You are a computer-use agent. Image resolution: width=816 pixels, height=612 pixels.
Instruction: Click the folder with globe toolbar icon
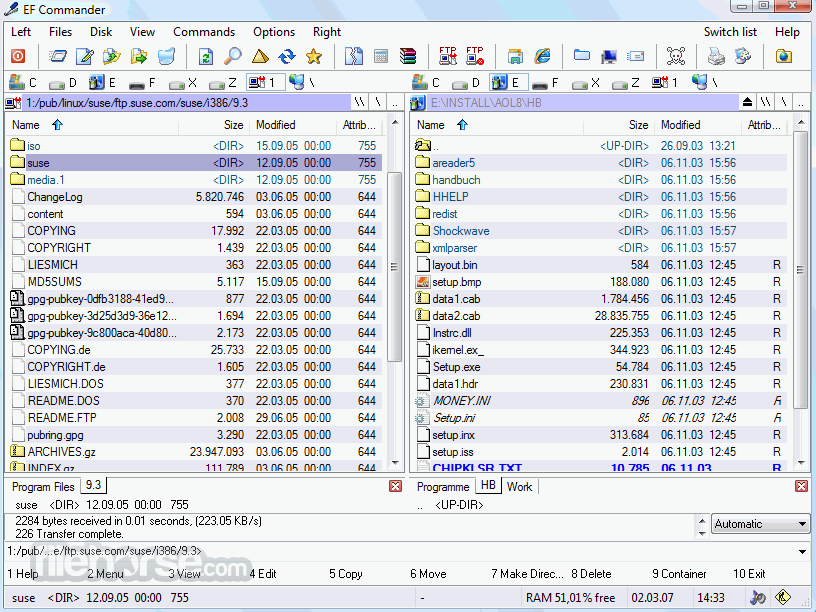click(x=783, y=56)
